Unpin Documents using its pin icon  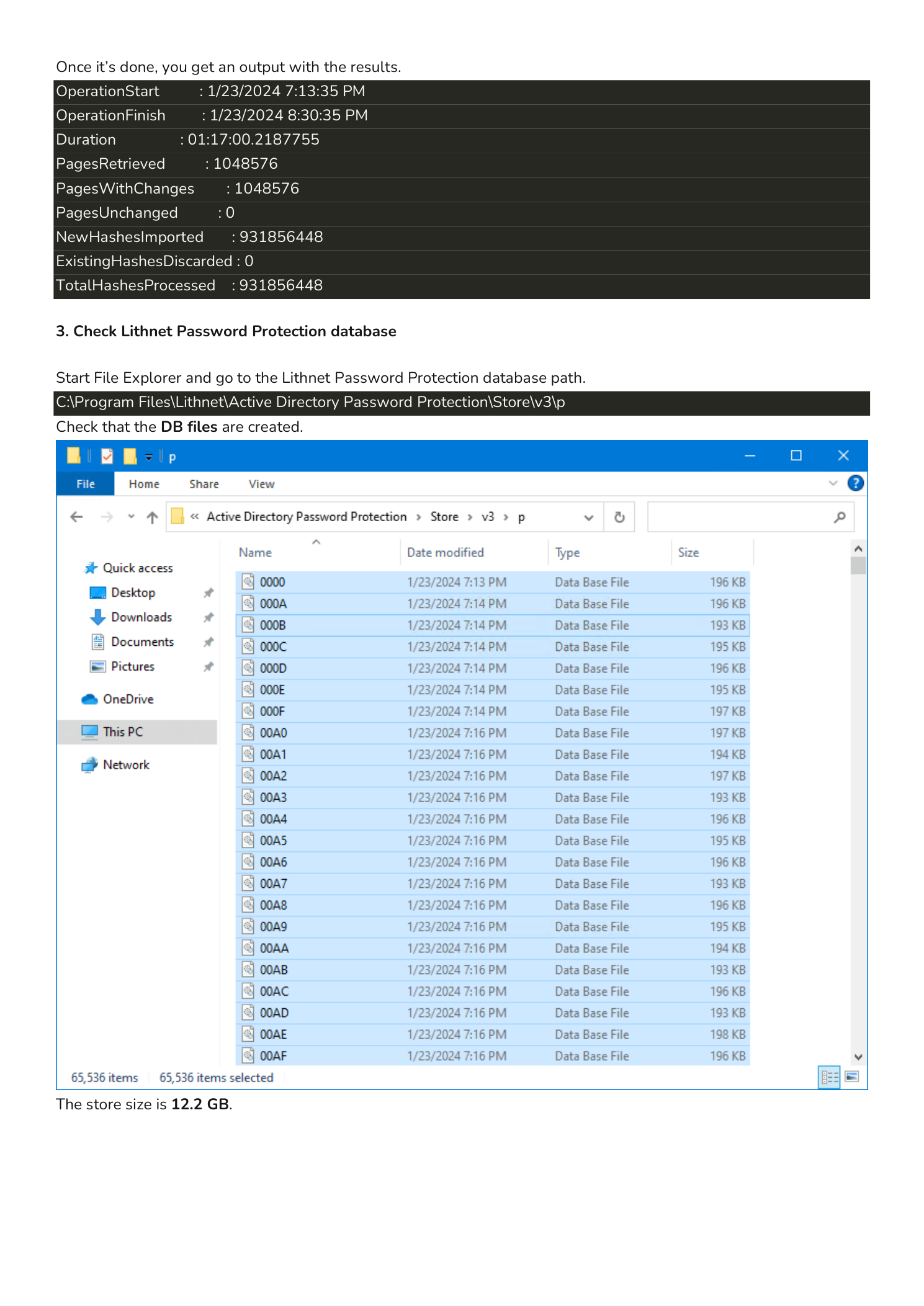click(209, 642)
